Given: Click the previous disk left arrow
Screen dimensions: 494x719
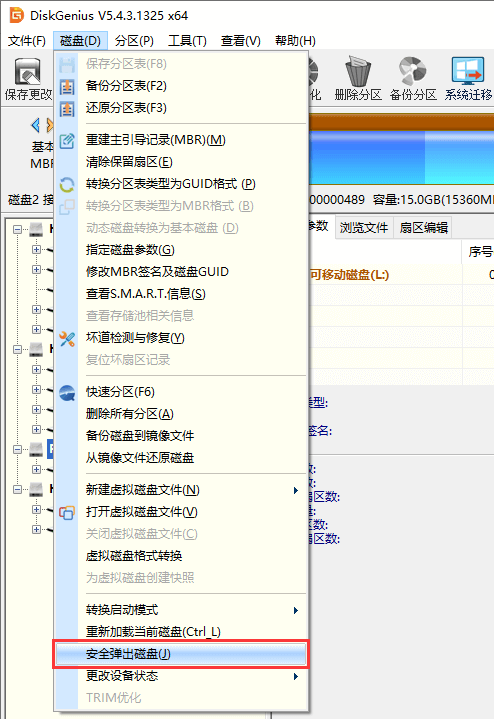Looking at the screenshot, I should click(x=35, y=125).
